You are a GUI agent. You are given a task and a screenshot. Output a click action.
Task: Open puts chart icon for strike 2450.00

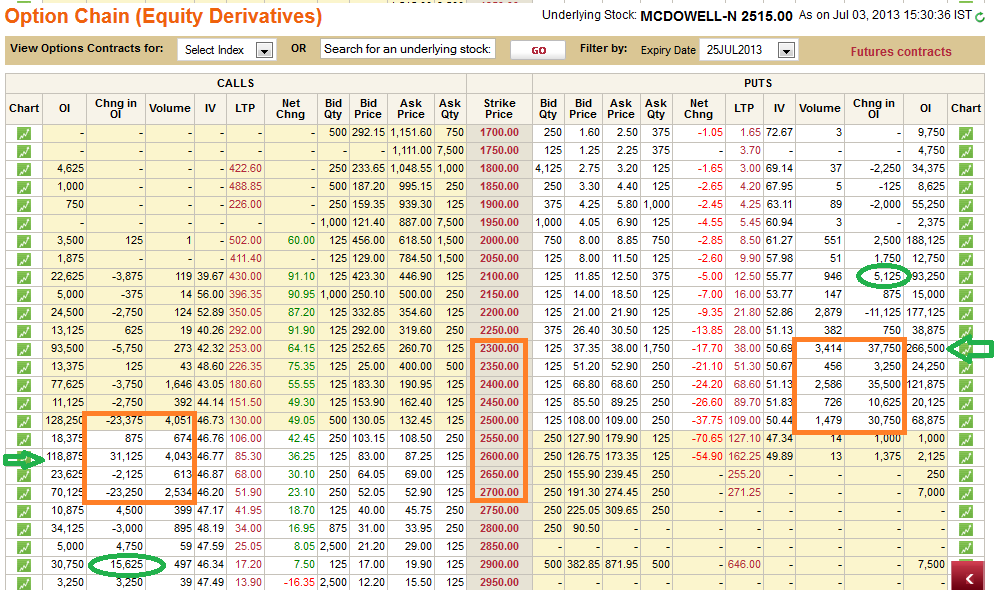966,403
